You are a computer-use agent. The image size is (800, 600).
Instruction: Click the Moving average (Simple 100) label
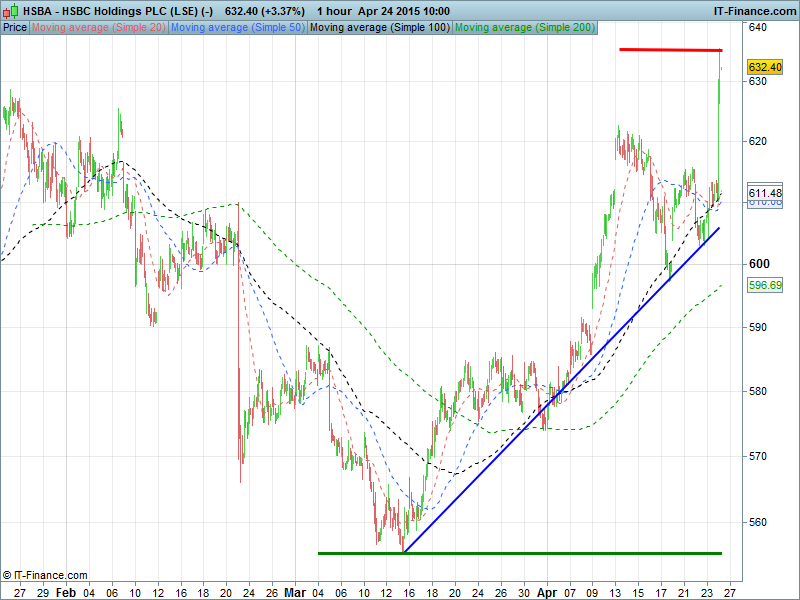(379, 27)
